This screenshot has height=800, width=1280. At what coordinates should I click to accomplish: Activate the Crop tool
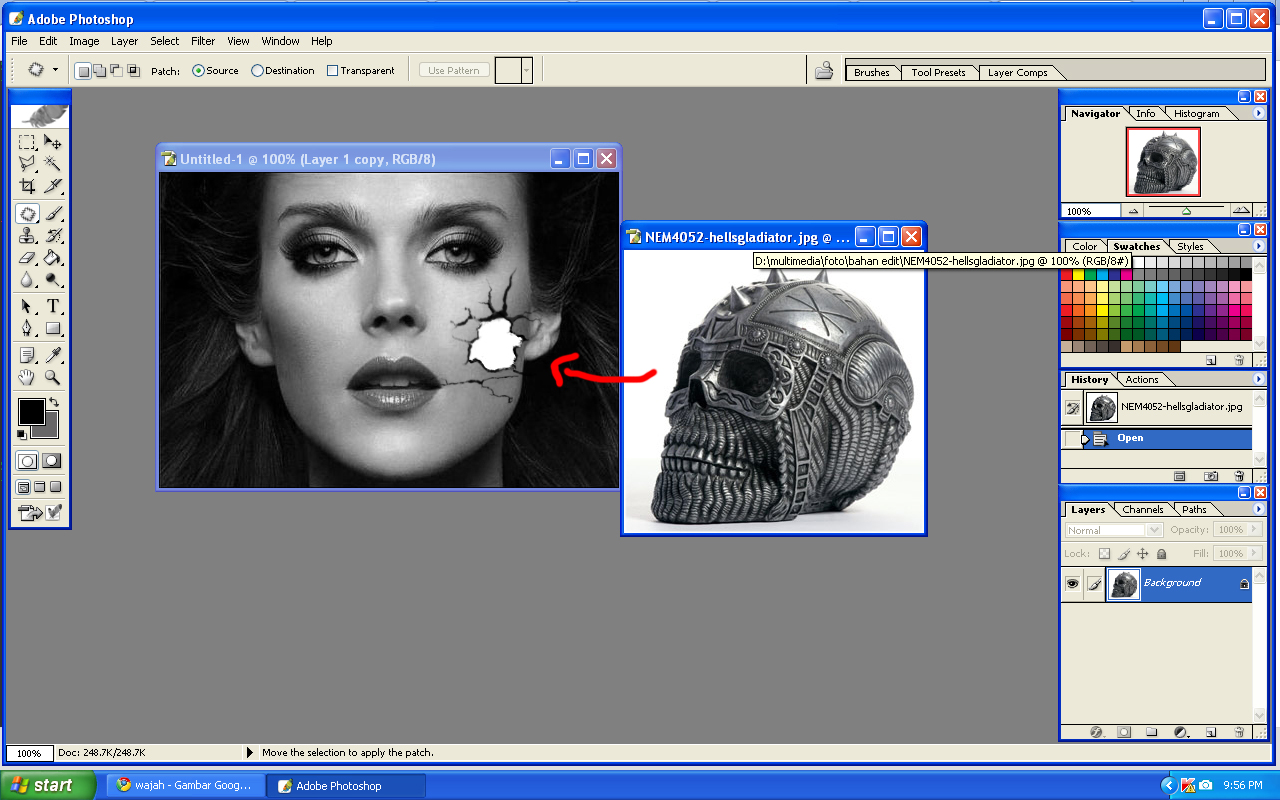pyautogui.click(x=27, y=187)
